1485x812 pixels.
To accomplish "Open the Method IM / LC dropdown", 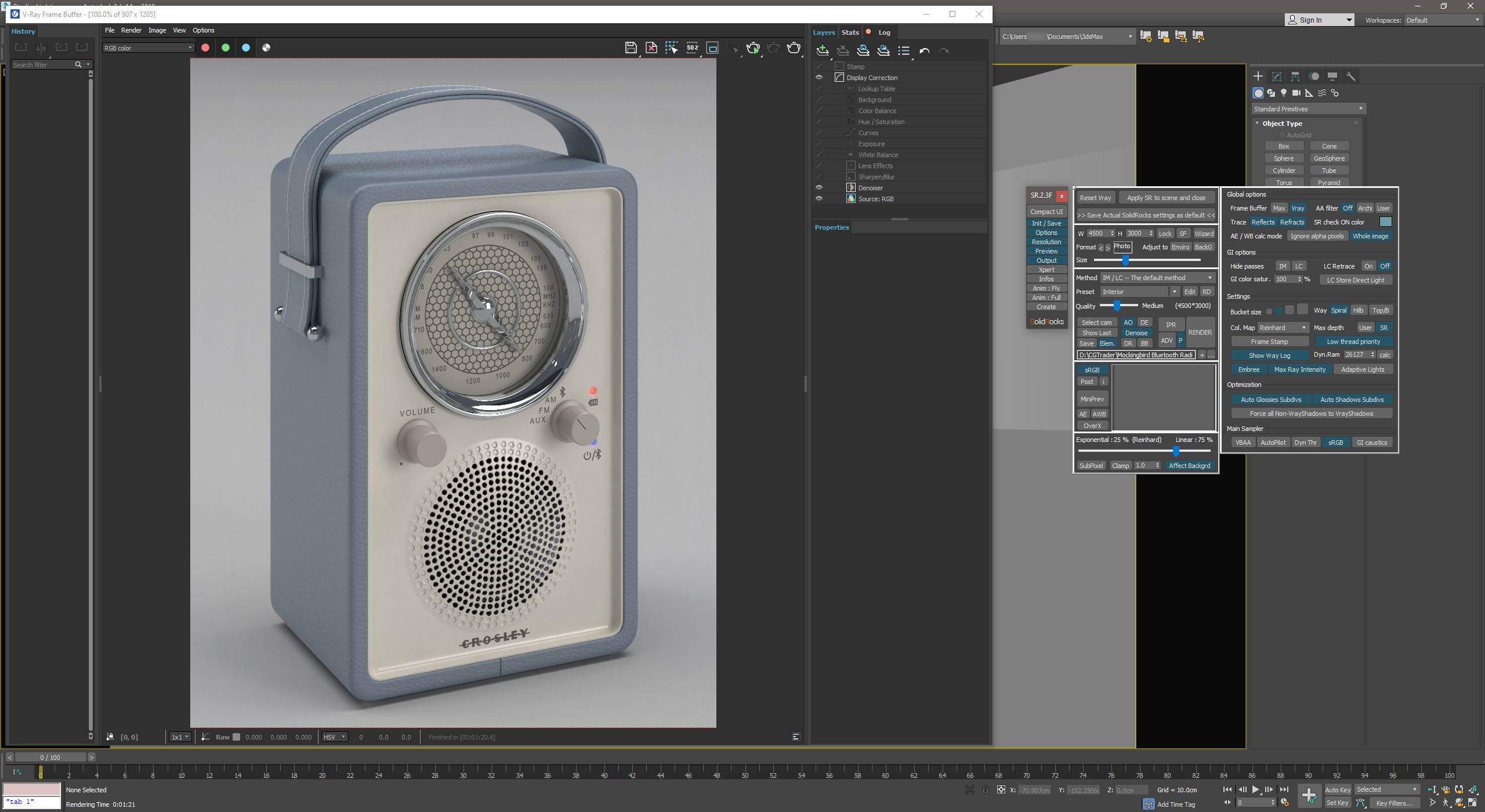I will coord(1157,278).
